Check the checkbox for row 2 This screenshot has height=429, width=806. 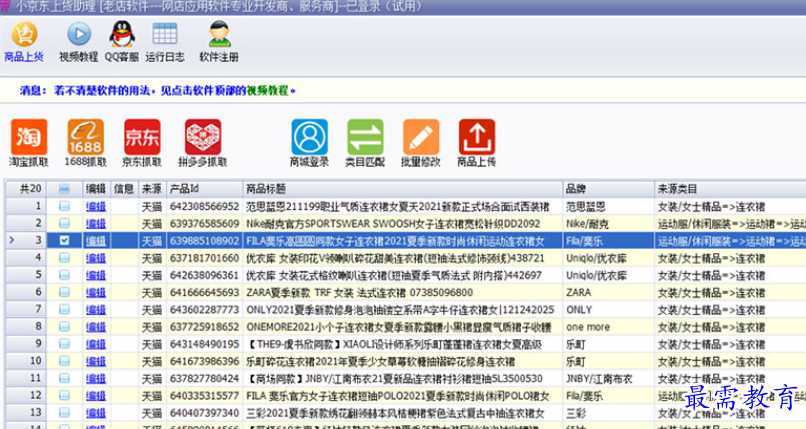point(64,223)
